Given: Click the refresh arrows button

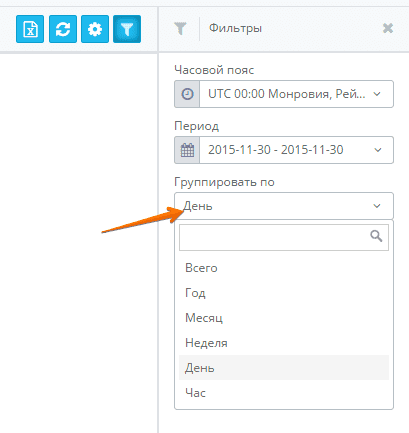Looking at the screenshot, I should [63, 29].
